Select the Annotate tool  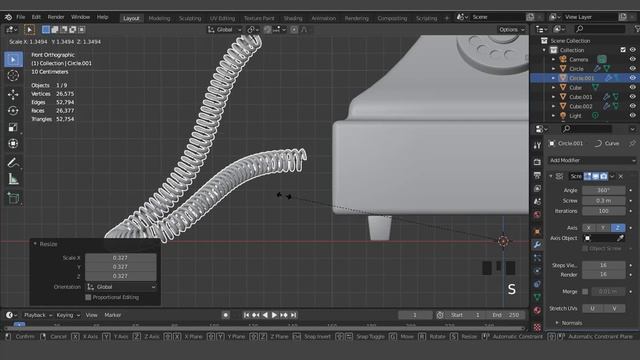click(x=13, y=163)
